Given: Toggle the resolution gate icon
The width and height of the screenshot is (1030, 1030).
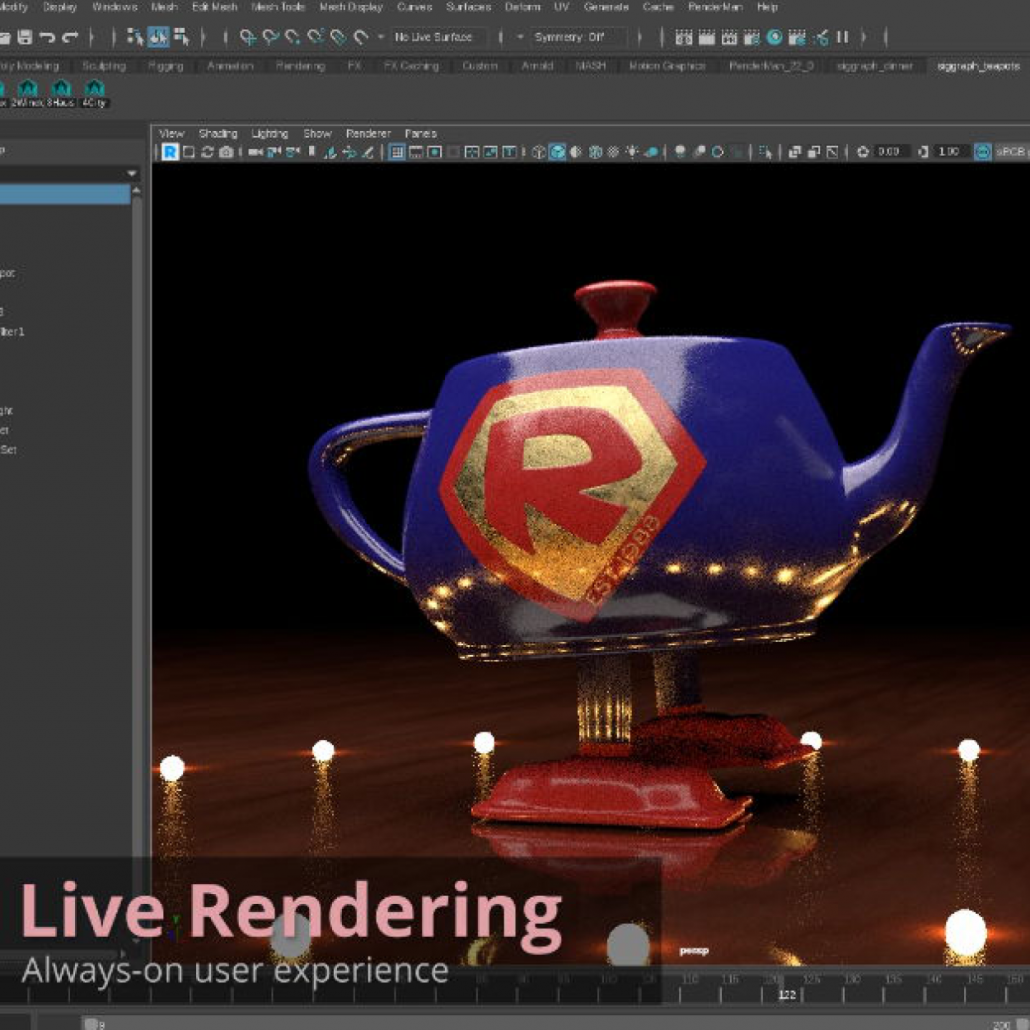Looking at the screenshot, I should (434, 152).
